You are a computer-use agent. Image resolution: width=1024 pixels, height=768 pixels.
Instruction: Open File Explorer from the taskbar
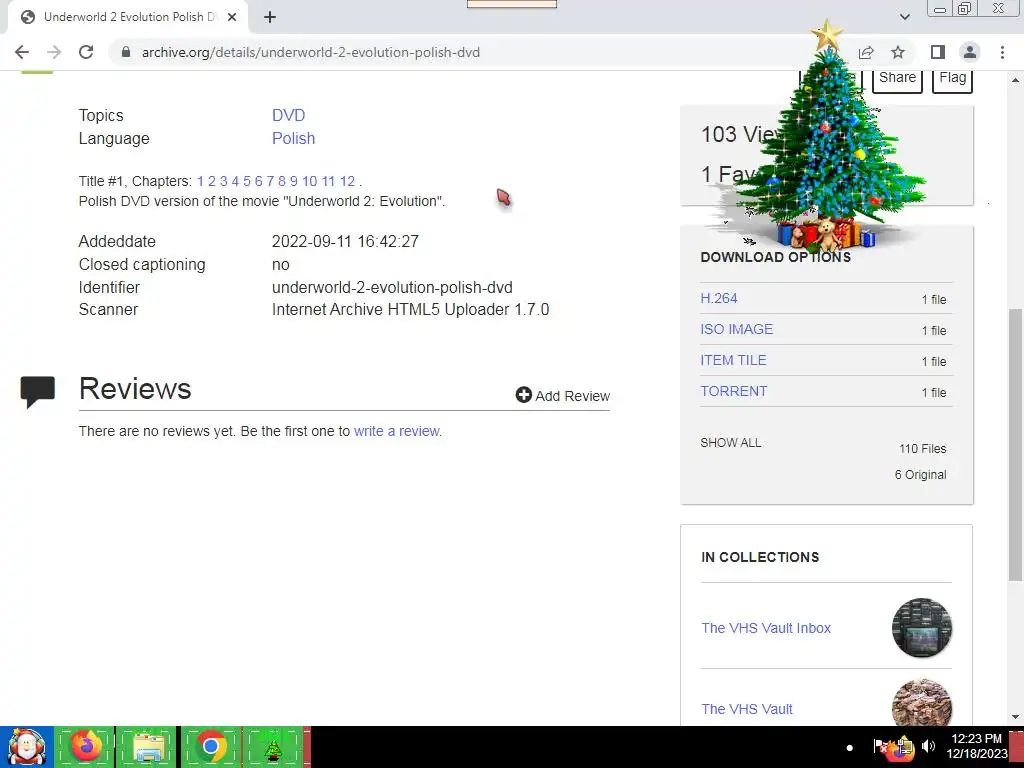coord(147,747)
